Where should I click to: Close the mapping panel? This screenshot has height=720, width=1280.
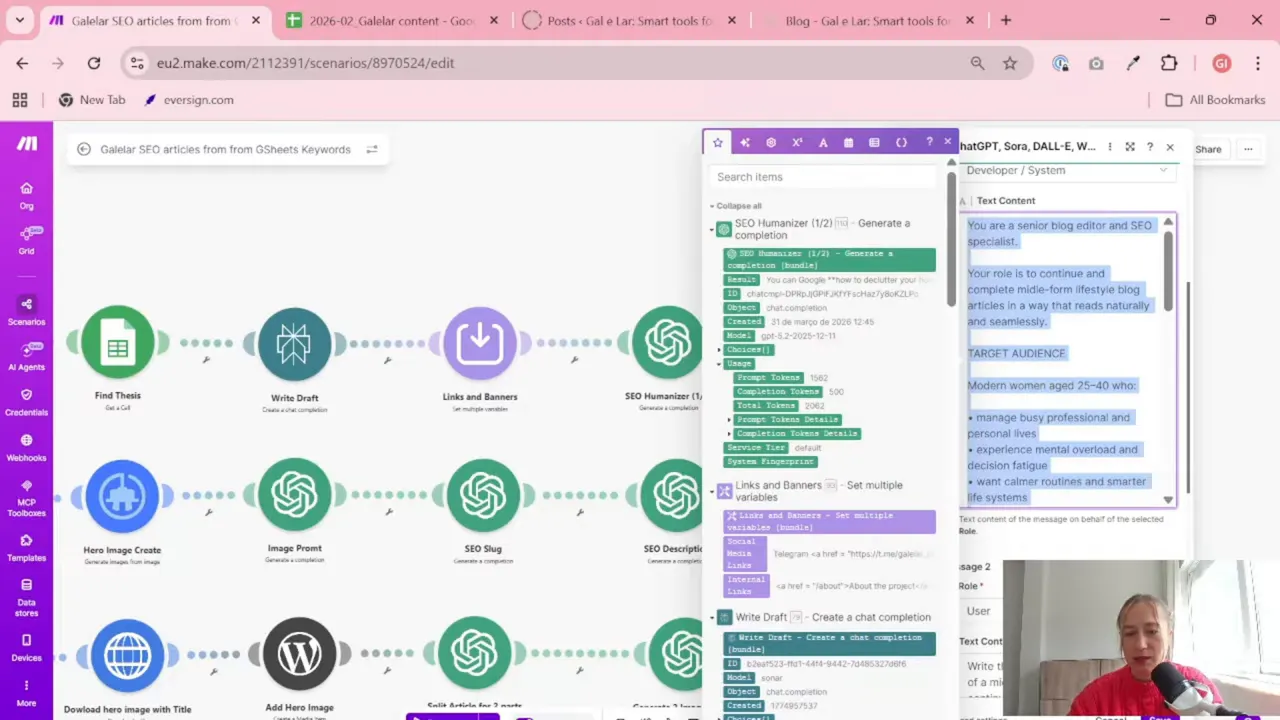(x=948, y=142)
